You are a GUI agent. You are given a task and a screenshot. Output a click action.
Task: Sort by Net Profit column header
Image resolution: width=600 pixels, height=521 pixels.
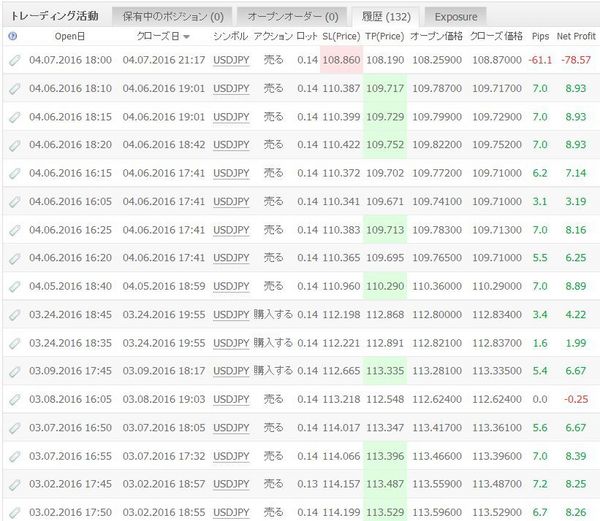pos(576,37)
